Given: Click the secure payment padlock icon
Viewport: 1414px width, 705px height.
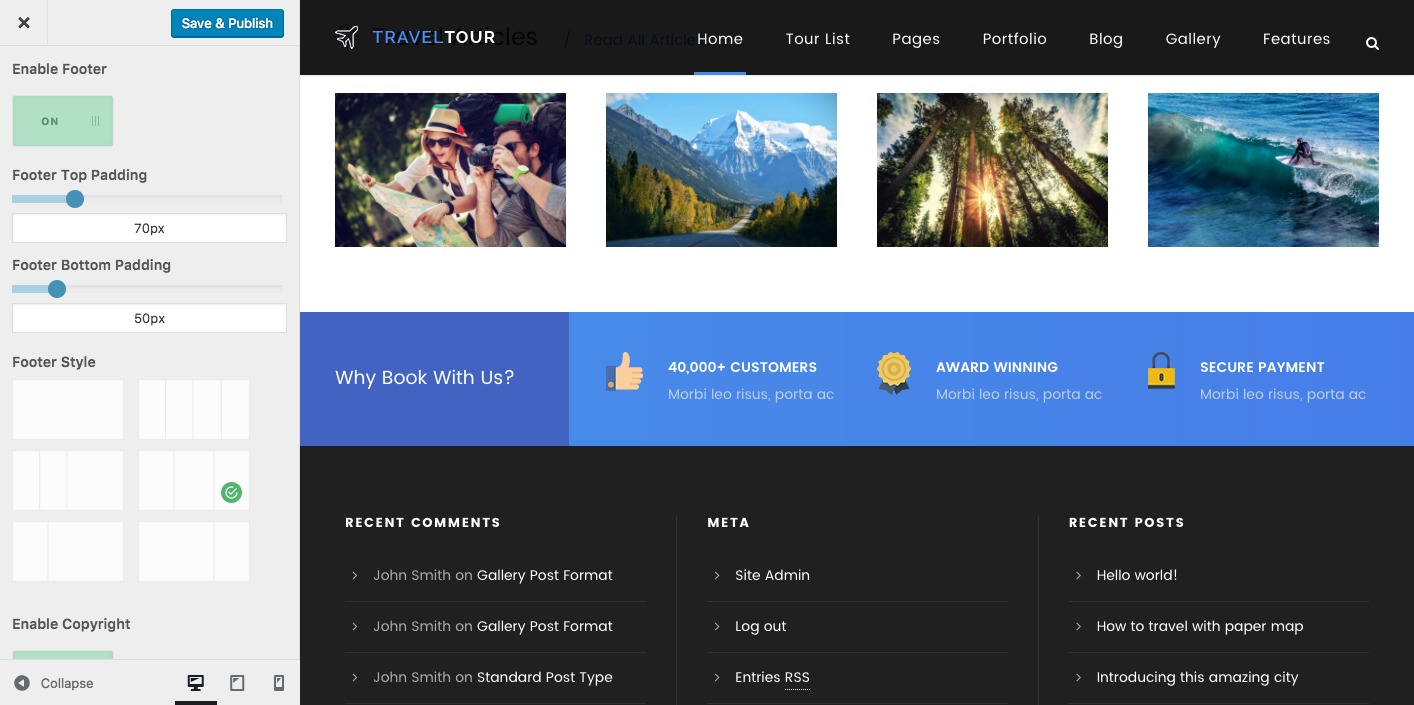Looking at the screenshot, I should 1160,371.
